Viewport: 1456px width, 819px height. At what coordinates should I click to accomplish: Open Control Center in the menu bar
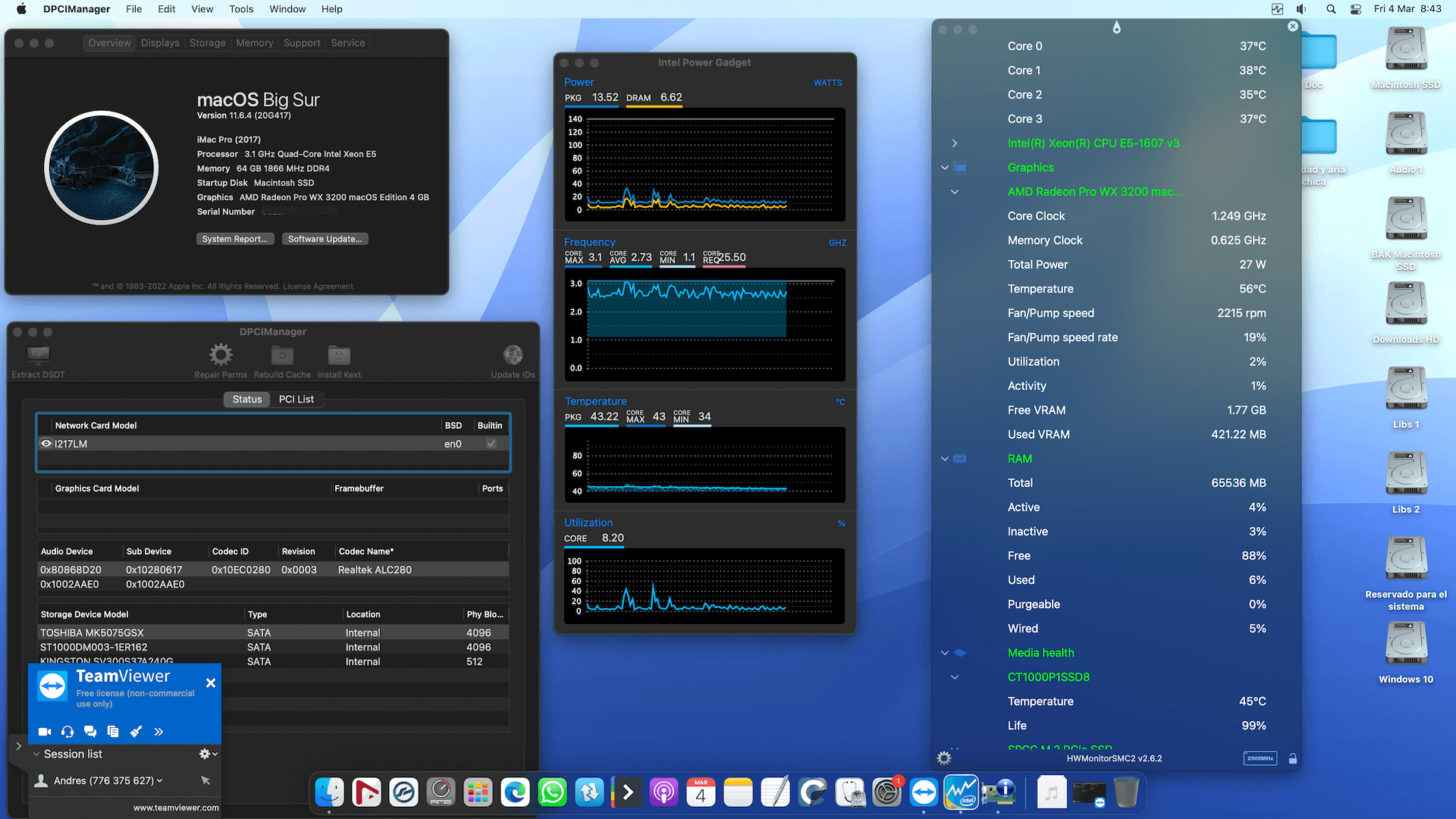click(x=1356, y=9)
